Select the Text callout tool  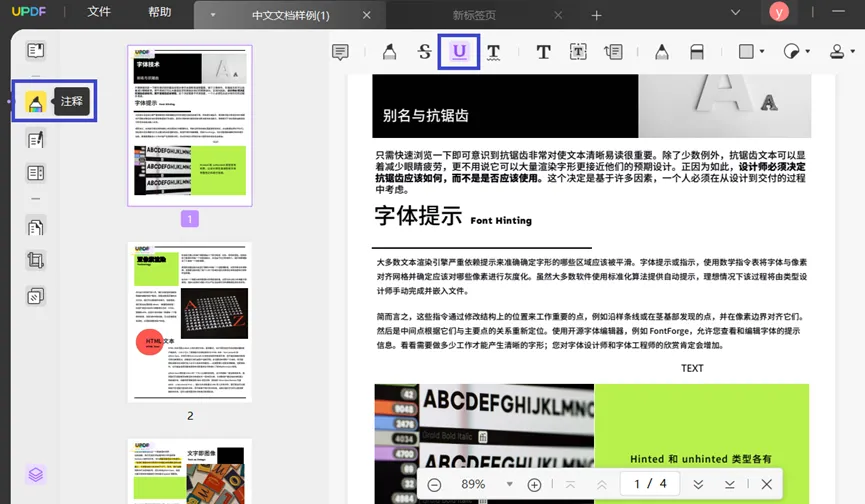coord(613,52)
